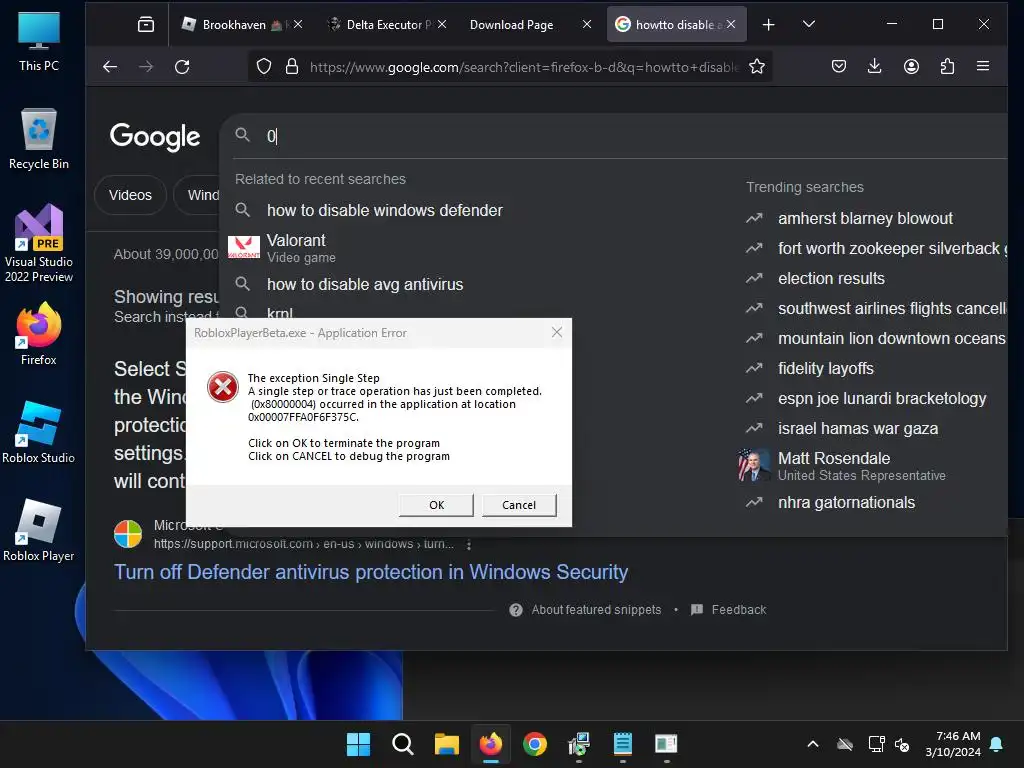The height and width of the screenshot is (768, 1024).
Task: Open the Save to Pocket icon
Action: coord(839,67)
